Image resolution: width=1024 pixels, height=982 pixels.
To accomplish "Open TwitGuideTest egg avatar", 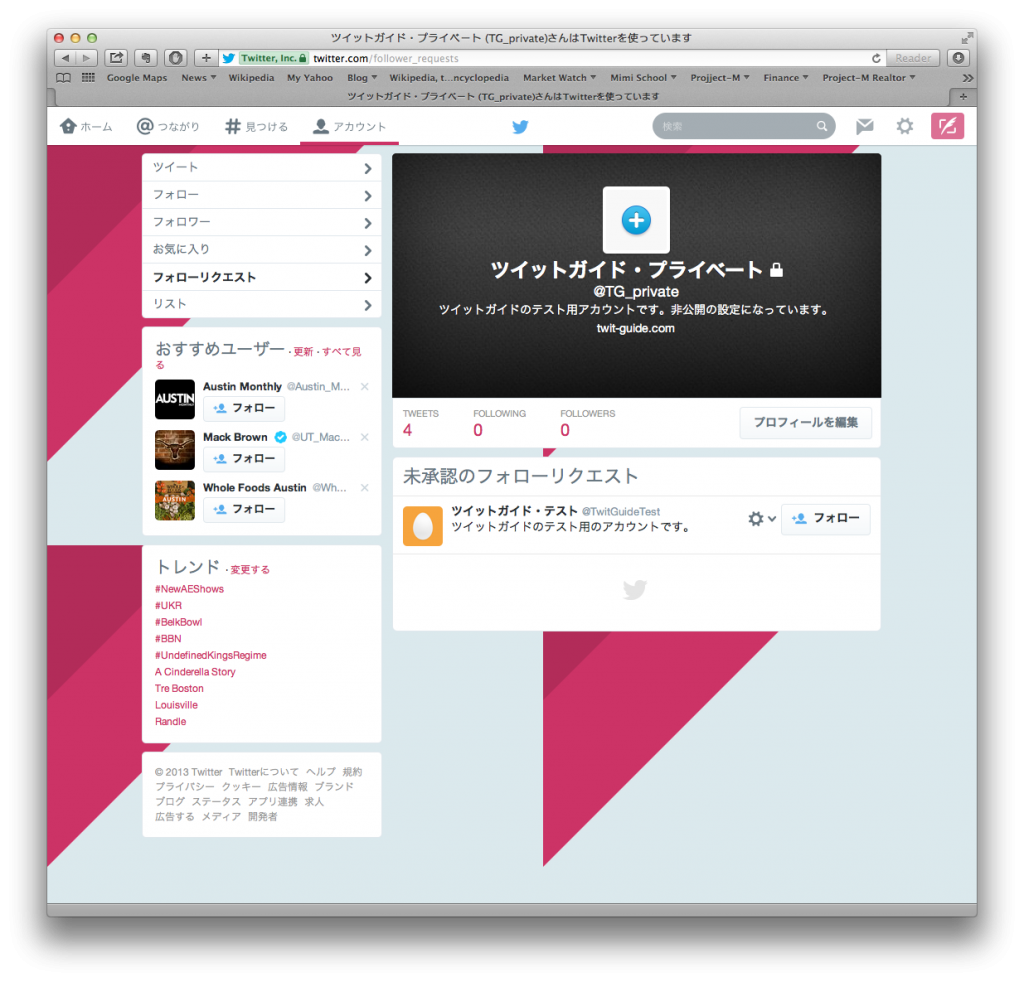I will pyautogui.click(x=423, y=526).
